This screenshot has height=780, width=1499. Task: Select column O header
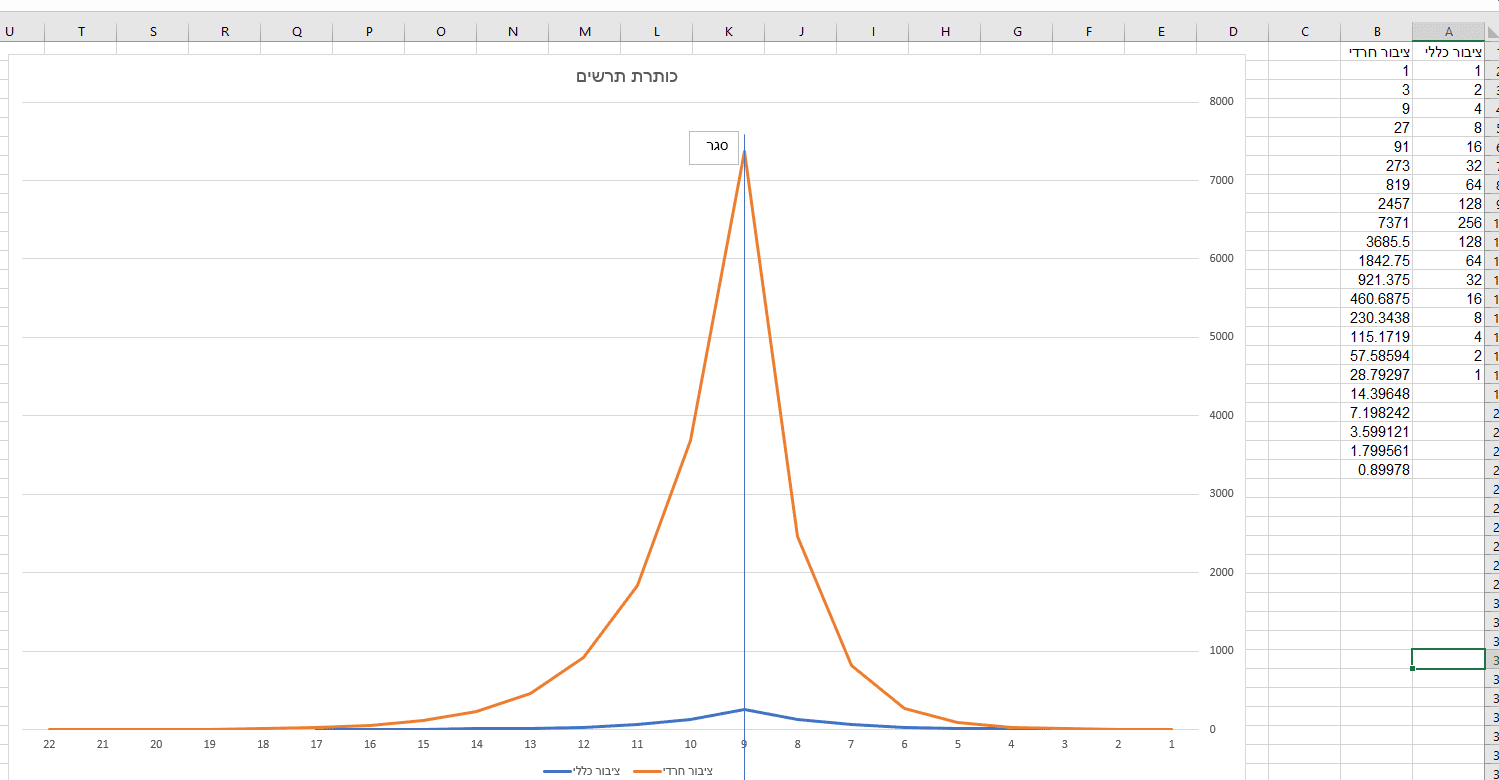(x=441, y=31)
